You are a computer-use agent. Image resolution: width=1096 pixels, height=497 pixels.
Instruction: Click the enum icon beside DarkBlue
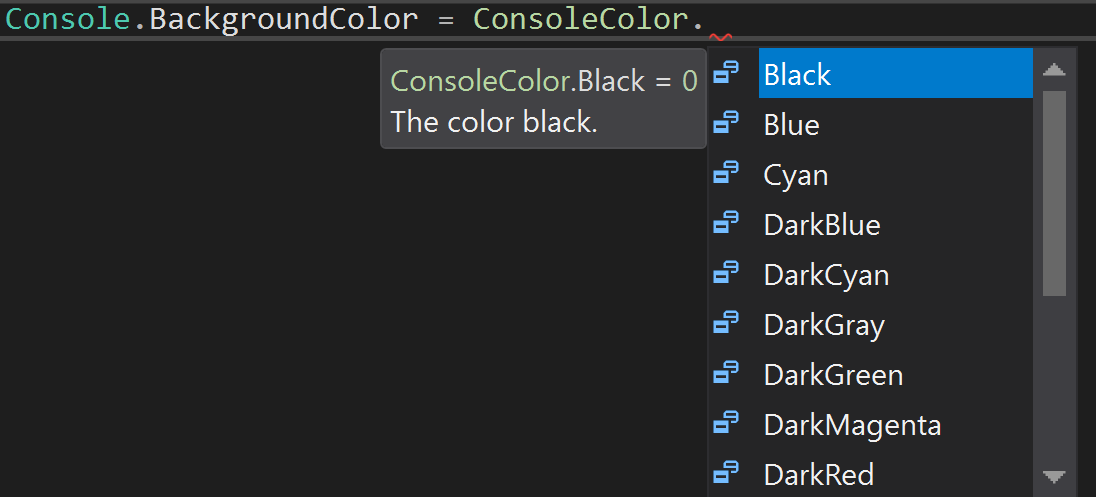pos(726,223)
